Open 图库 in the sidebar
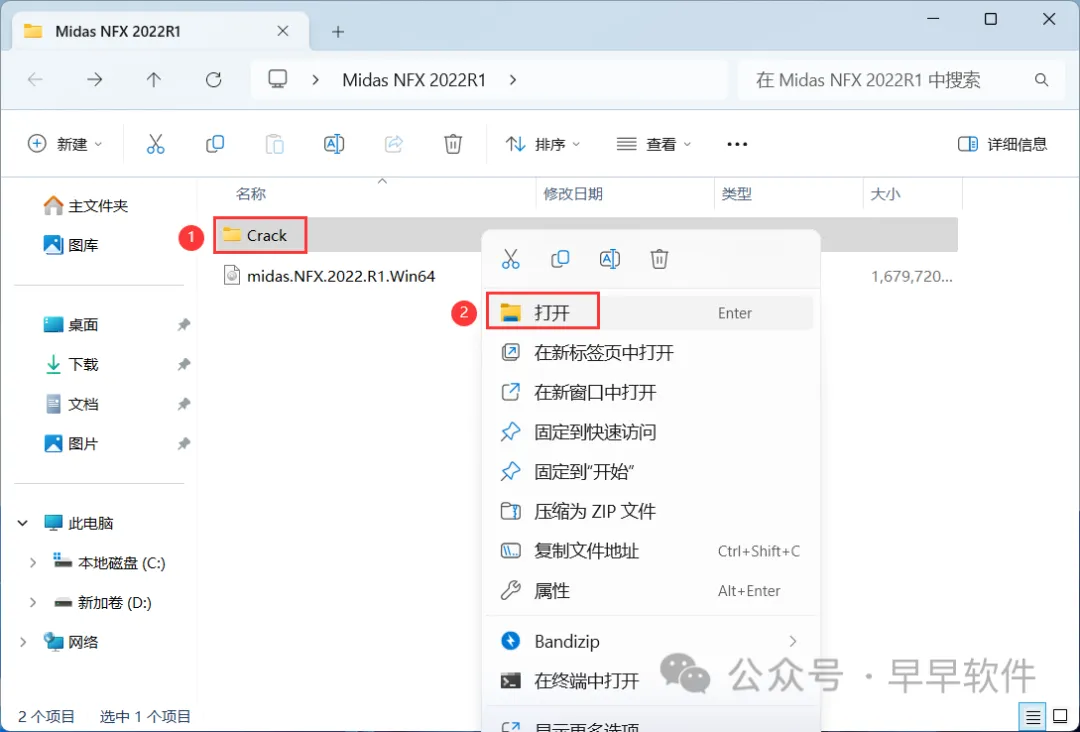The height and width of the screenshot is (732, 1080). pos(72,244)
